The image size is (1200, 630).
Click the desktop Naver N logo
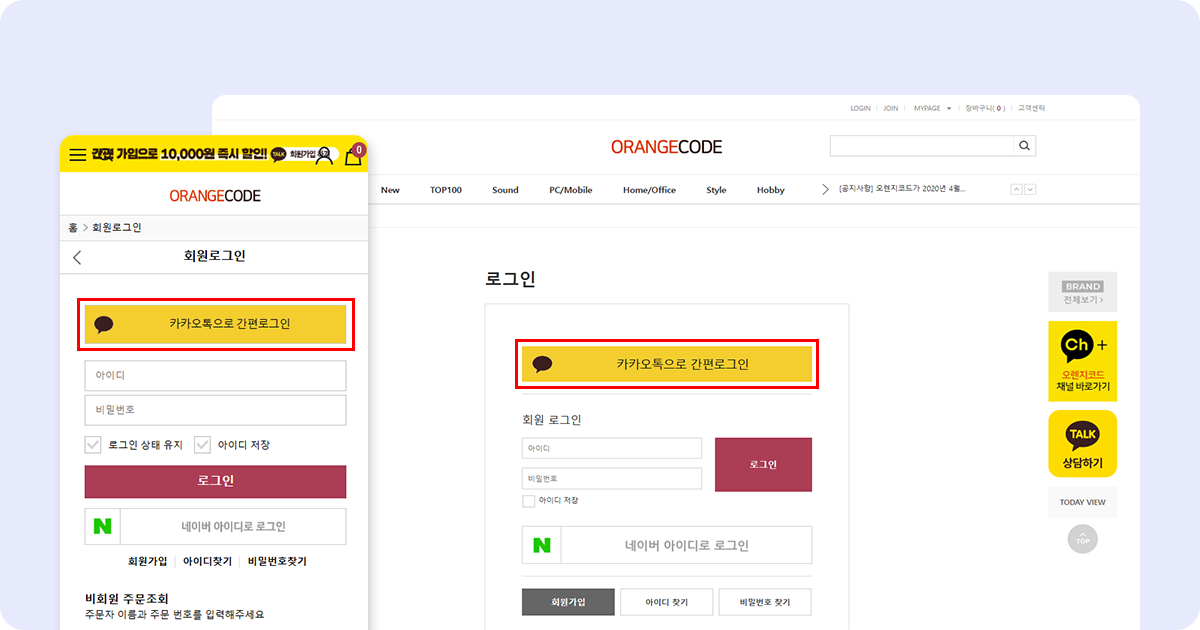pyautogui.click(x=542, y=545)
